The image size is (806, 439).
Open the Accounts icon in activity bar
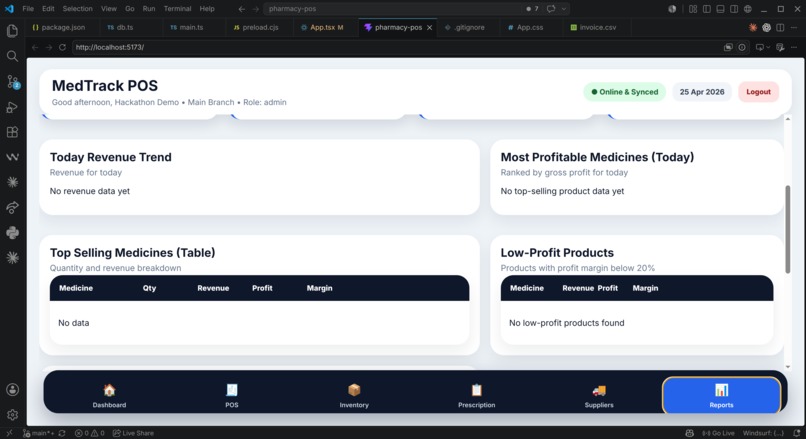coord(12,390)
